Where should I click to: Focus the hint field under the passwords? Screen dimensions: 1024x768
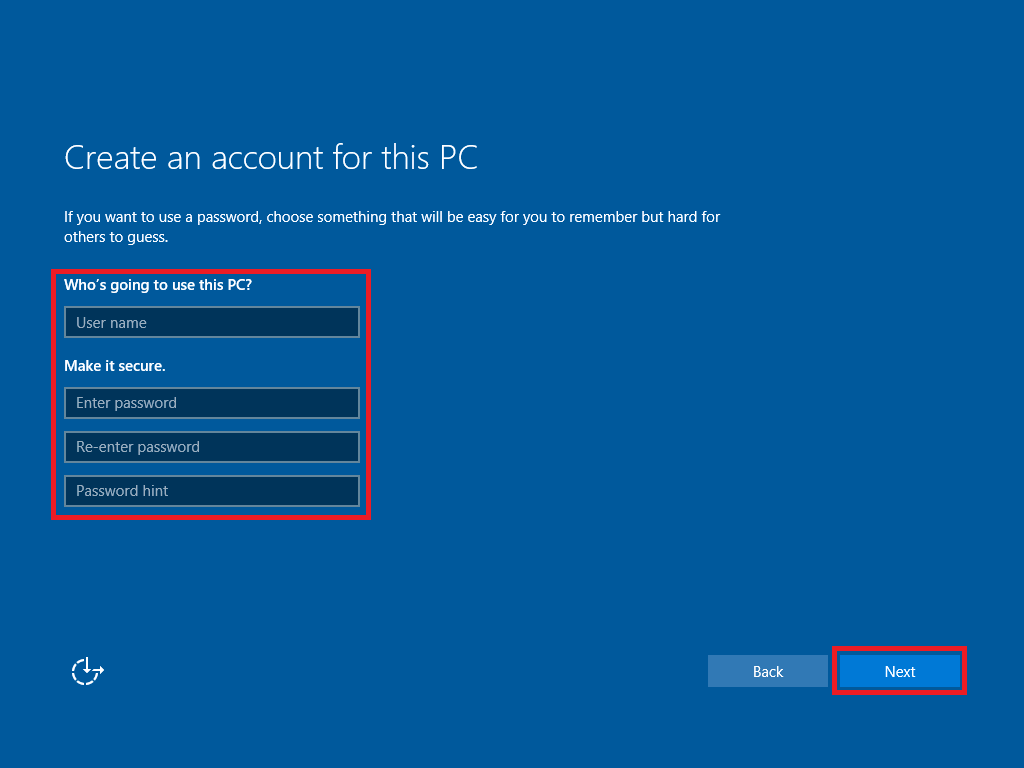pos(211,491)
